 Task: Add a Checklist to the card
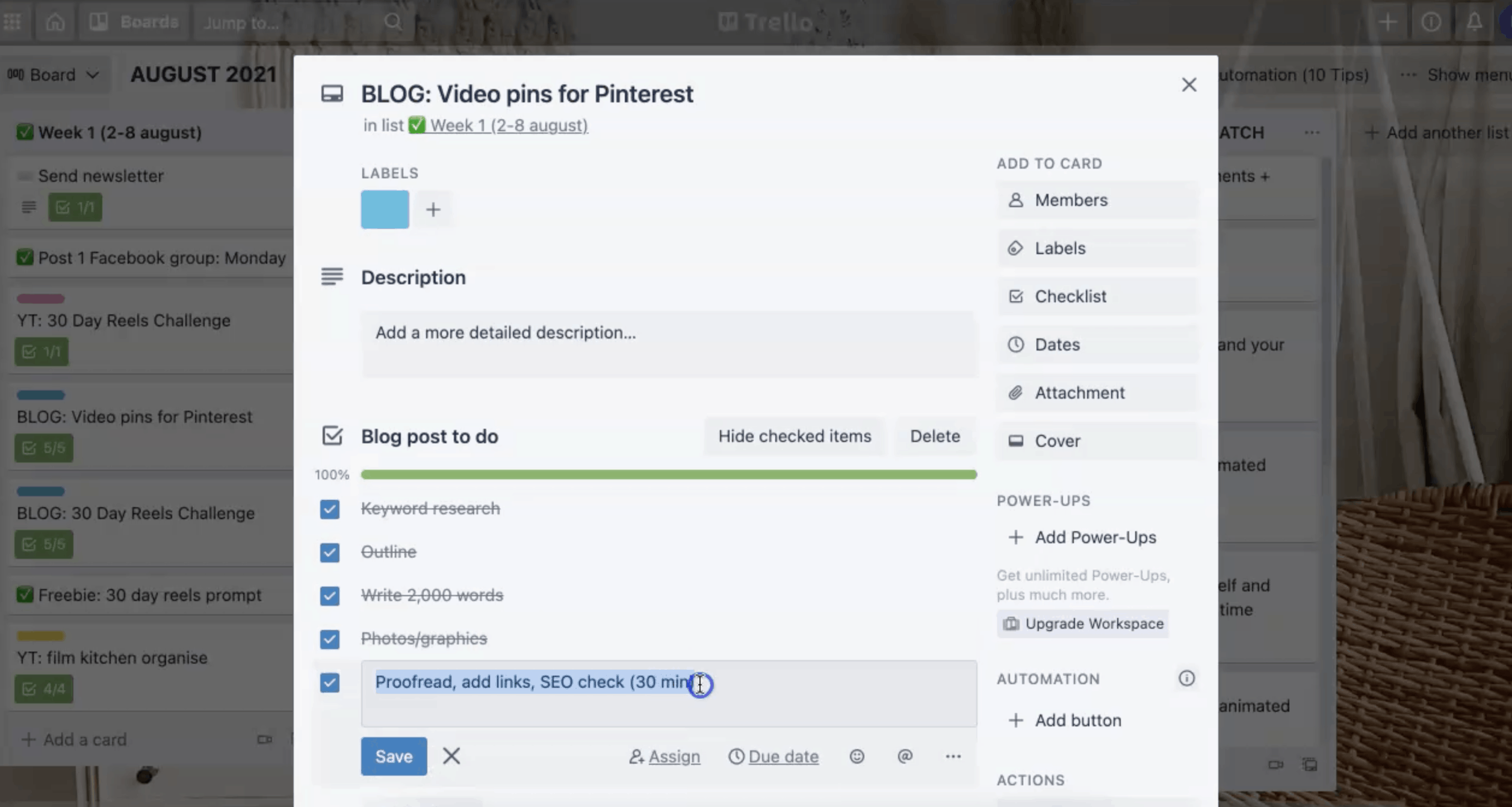[1098, 296]
